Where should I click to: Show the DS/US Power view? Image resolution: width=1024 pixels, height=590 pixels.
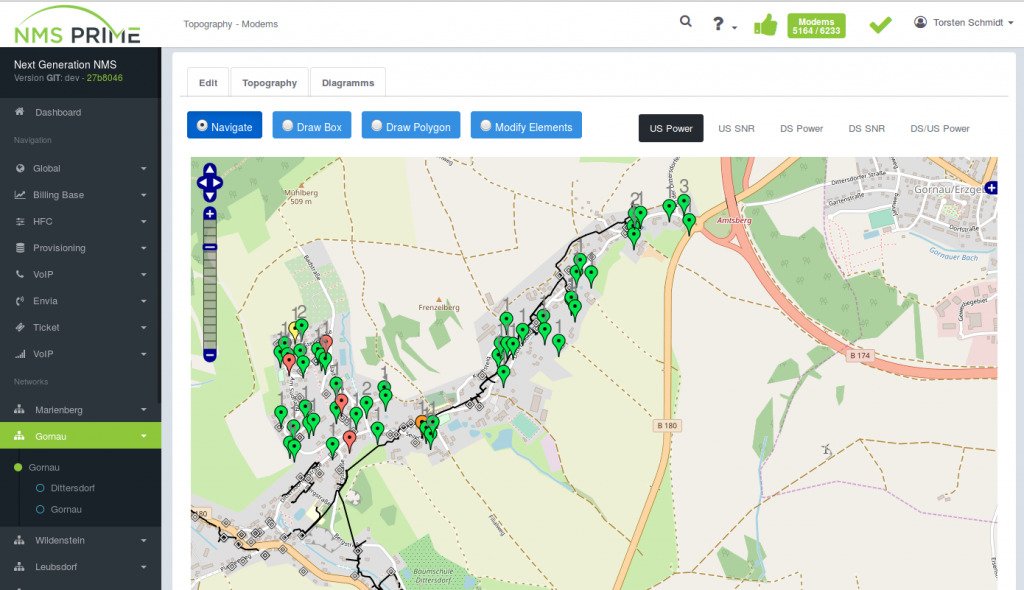(x=940, y=128)
